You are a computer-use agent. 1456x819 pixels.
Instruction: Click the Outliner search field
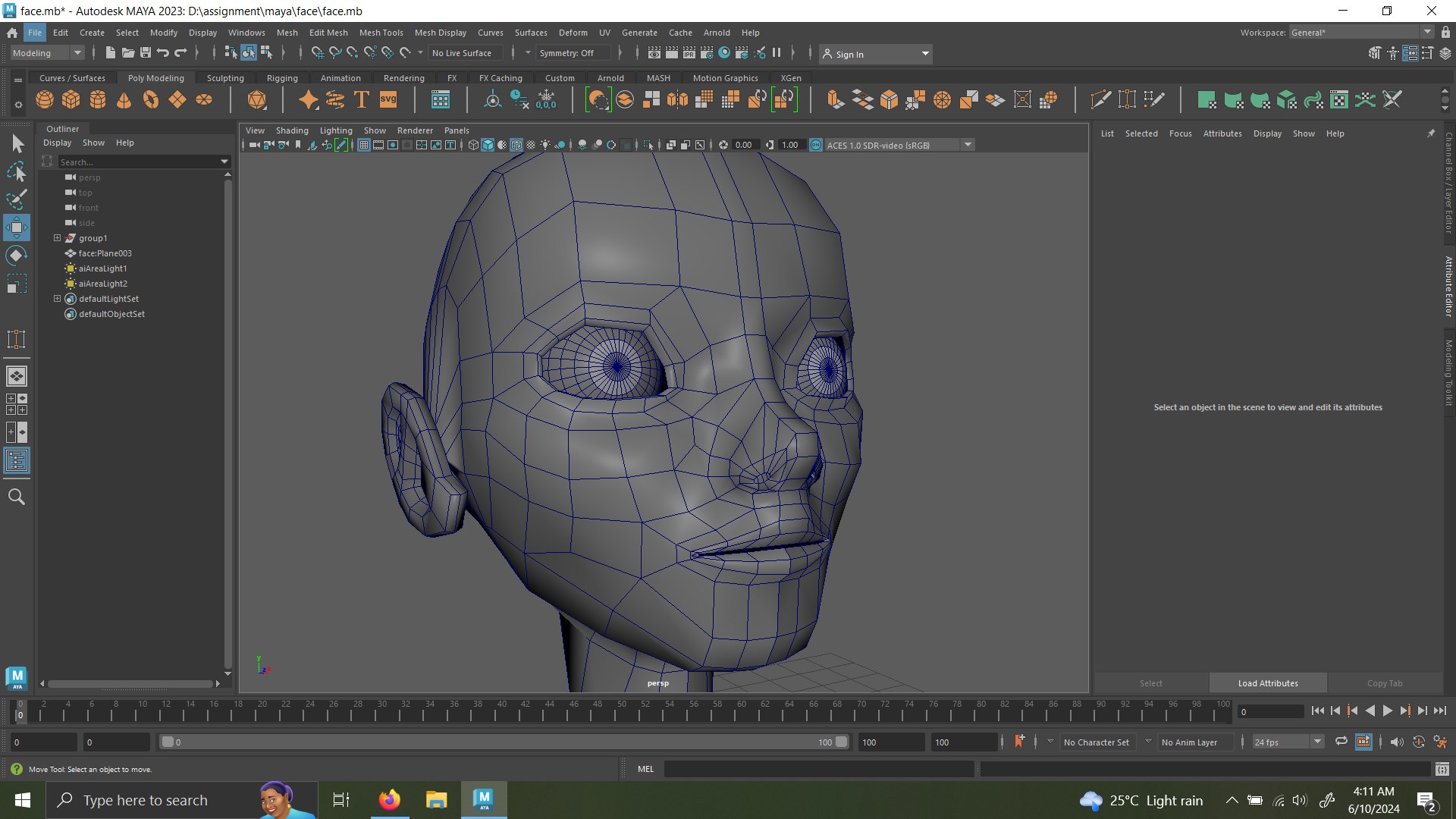click(144, 162)
